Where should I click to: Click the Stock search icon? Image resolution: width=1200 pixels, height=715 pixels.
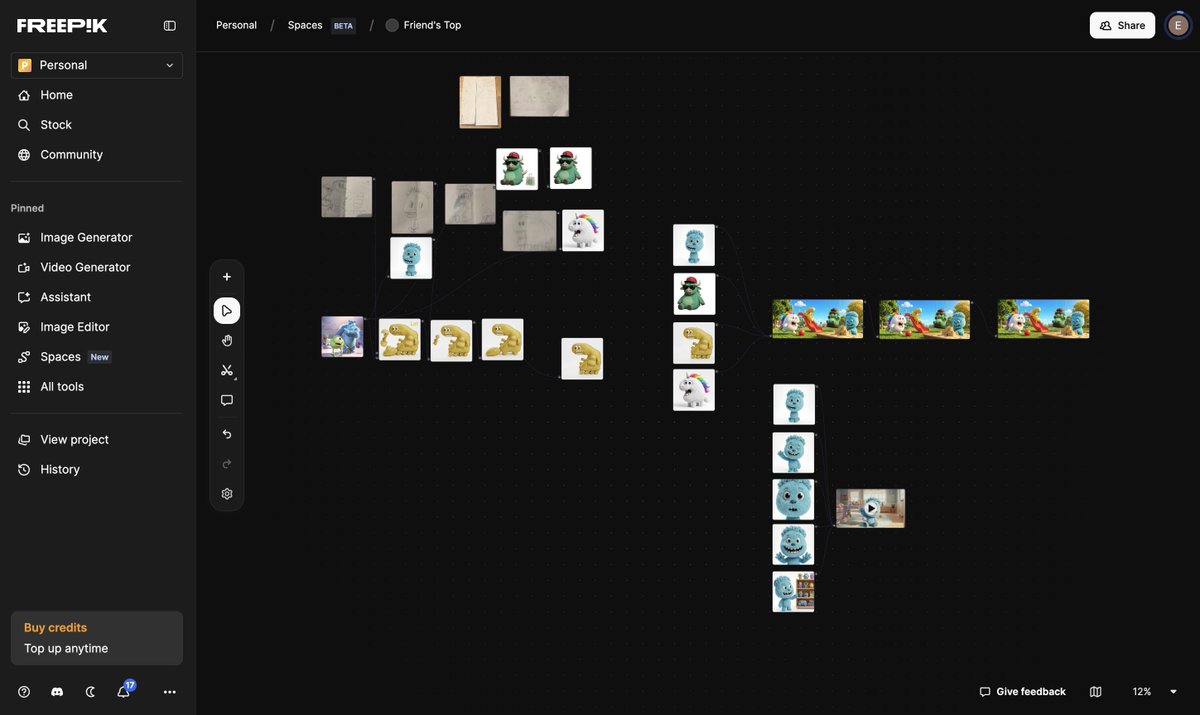24,125
